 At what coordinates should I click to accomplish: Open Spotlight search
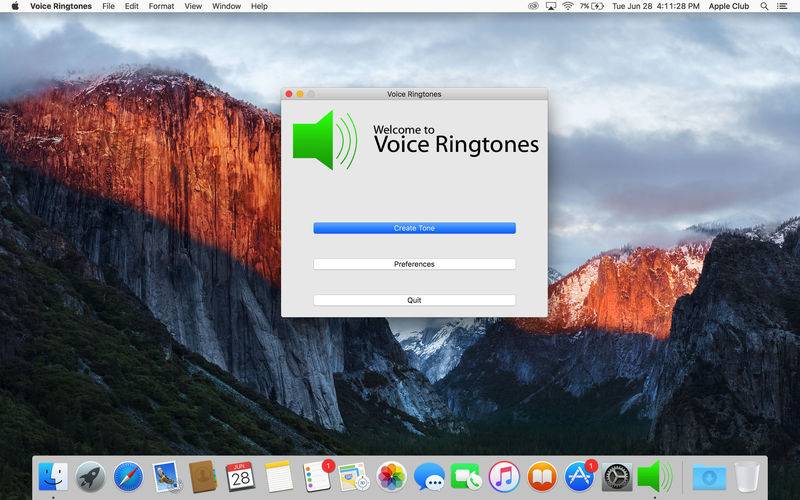click(x=764, y=6)
